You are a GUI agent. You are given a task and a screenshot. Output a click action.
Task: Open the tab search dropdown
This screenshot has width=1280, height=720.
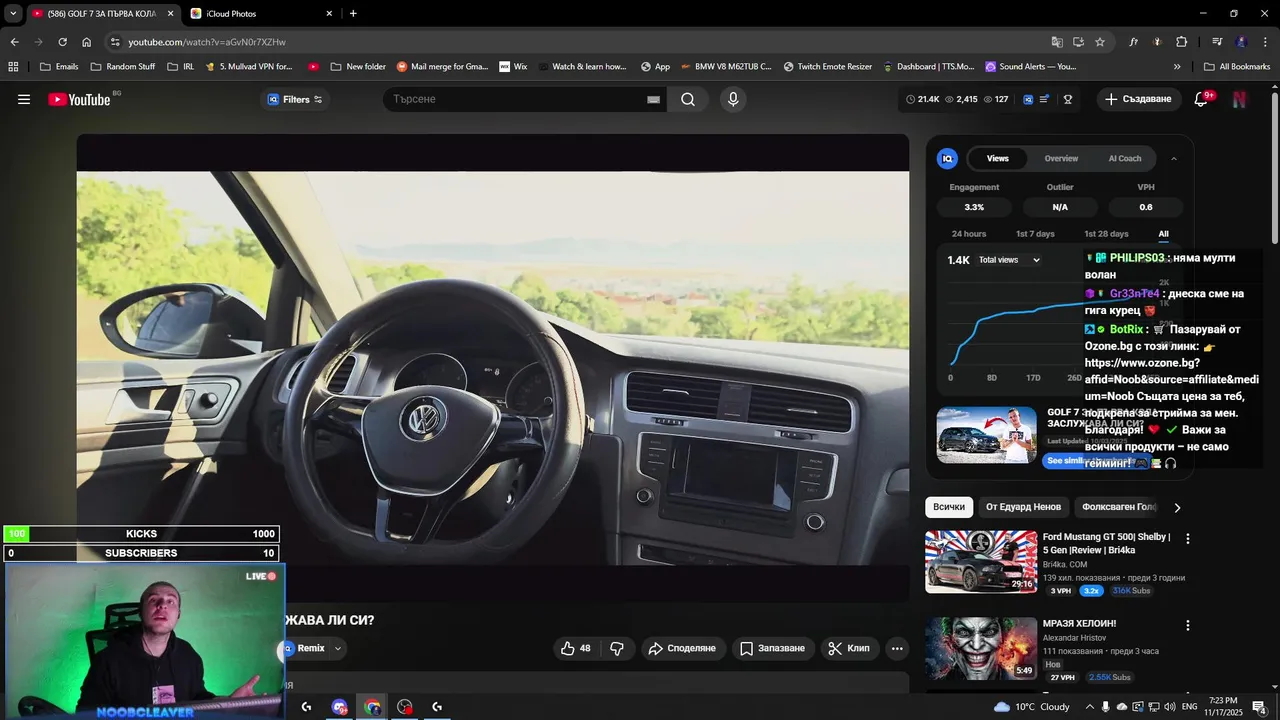[13, 13]
